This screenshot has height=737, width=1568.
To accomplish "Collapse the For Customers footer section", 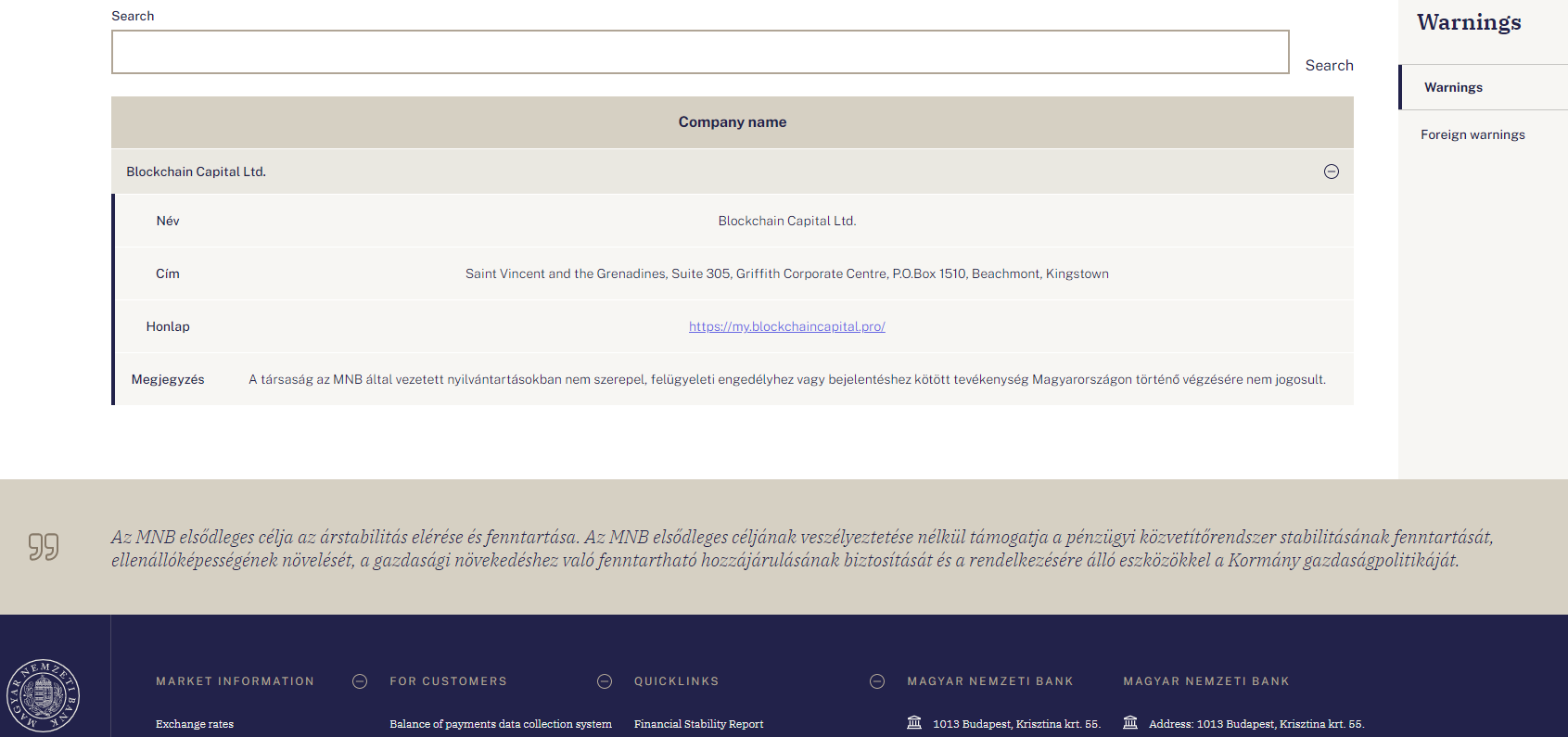I will pos(605,681).
